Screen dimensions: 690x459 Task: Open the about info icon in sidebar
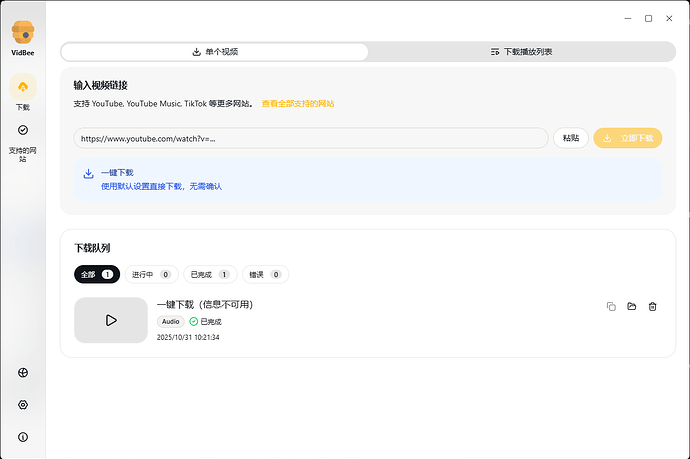tap(23, 437)
